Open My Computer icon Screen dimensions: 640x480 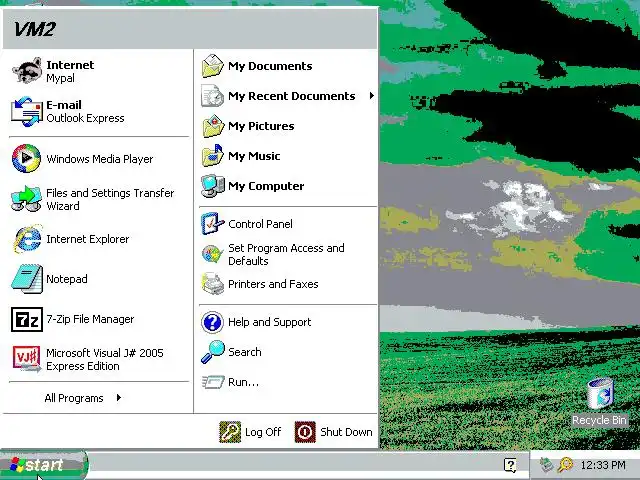click(x=213, y=186)
